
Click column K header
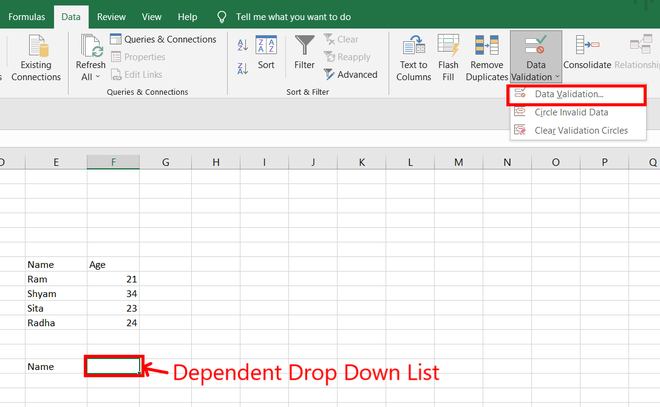(x=362, y=162)
